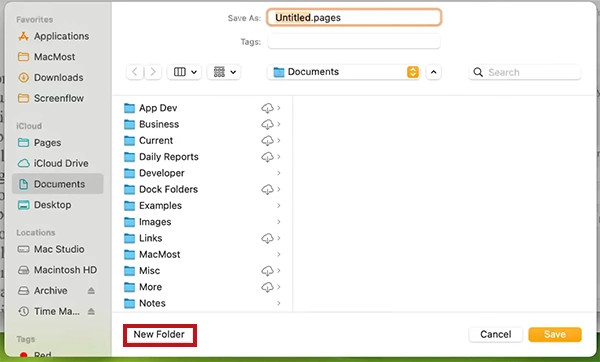Download Misc folder from iCloud
600x362 pixels.
click(x=267, y=271)
